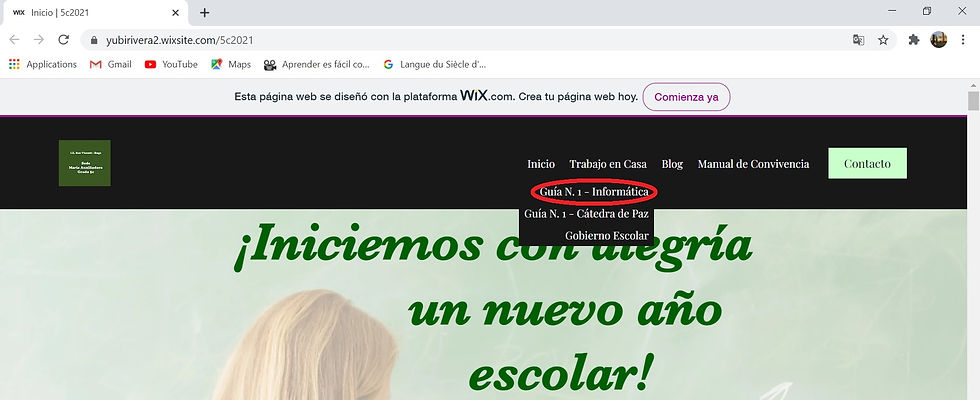This screenshot has height=400, width=980.
Task: Restore down the Chrome window
Action: (927, 11)
